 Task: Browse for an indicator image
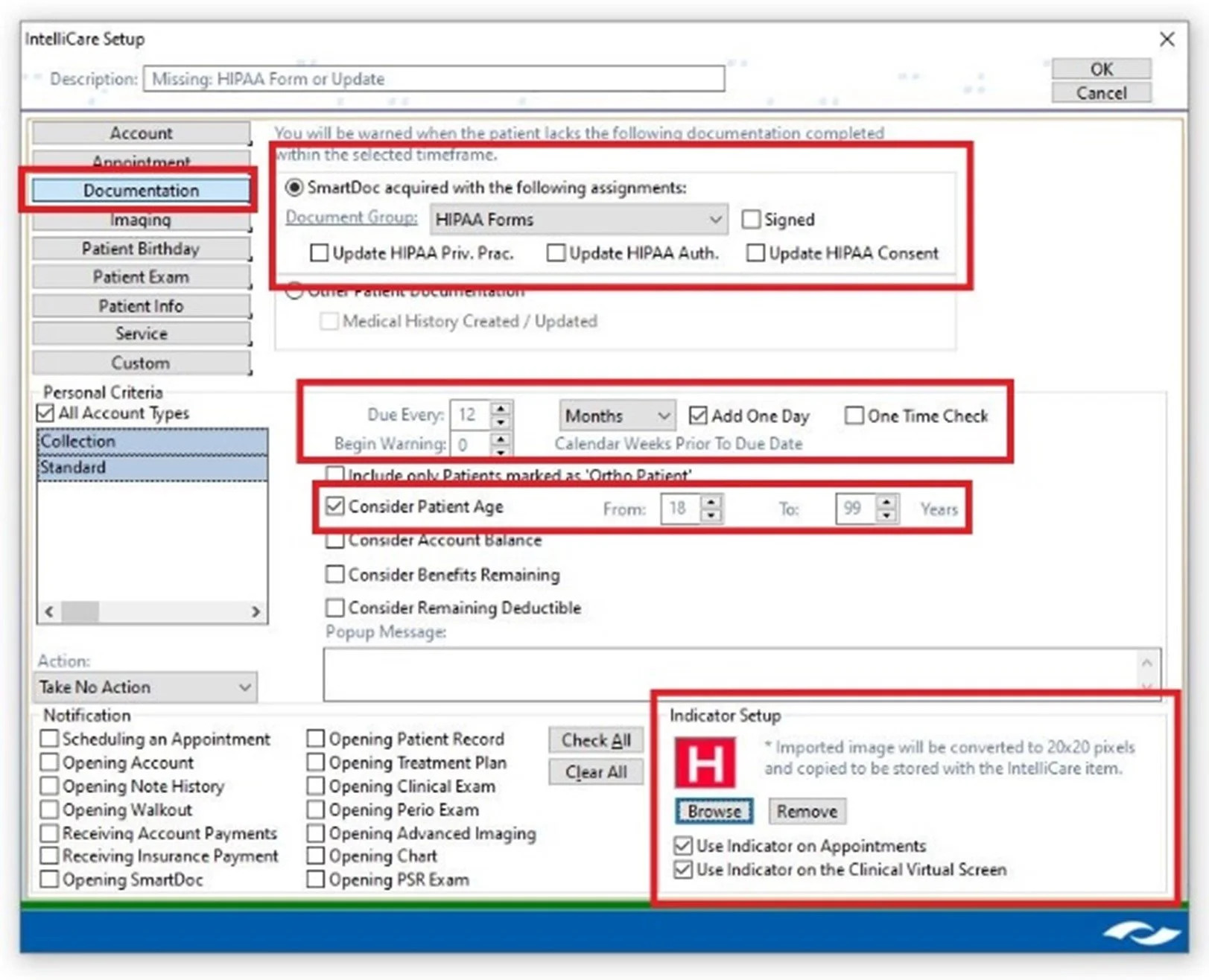tap(714, 811)
